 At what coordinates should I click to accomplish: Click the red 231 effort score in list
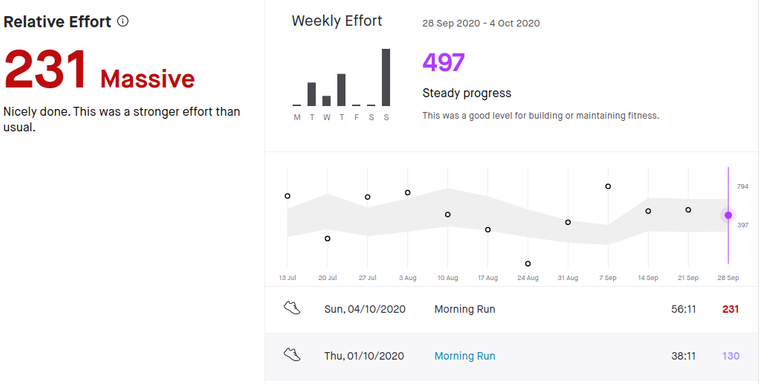730,310
